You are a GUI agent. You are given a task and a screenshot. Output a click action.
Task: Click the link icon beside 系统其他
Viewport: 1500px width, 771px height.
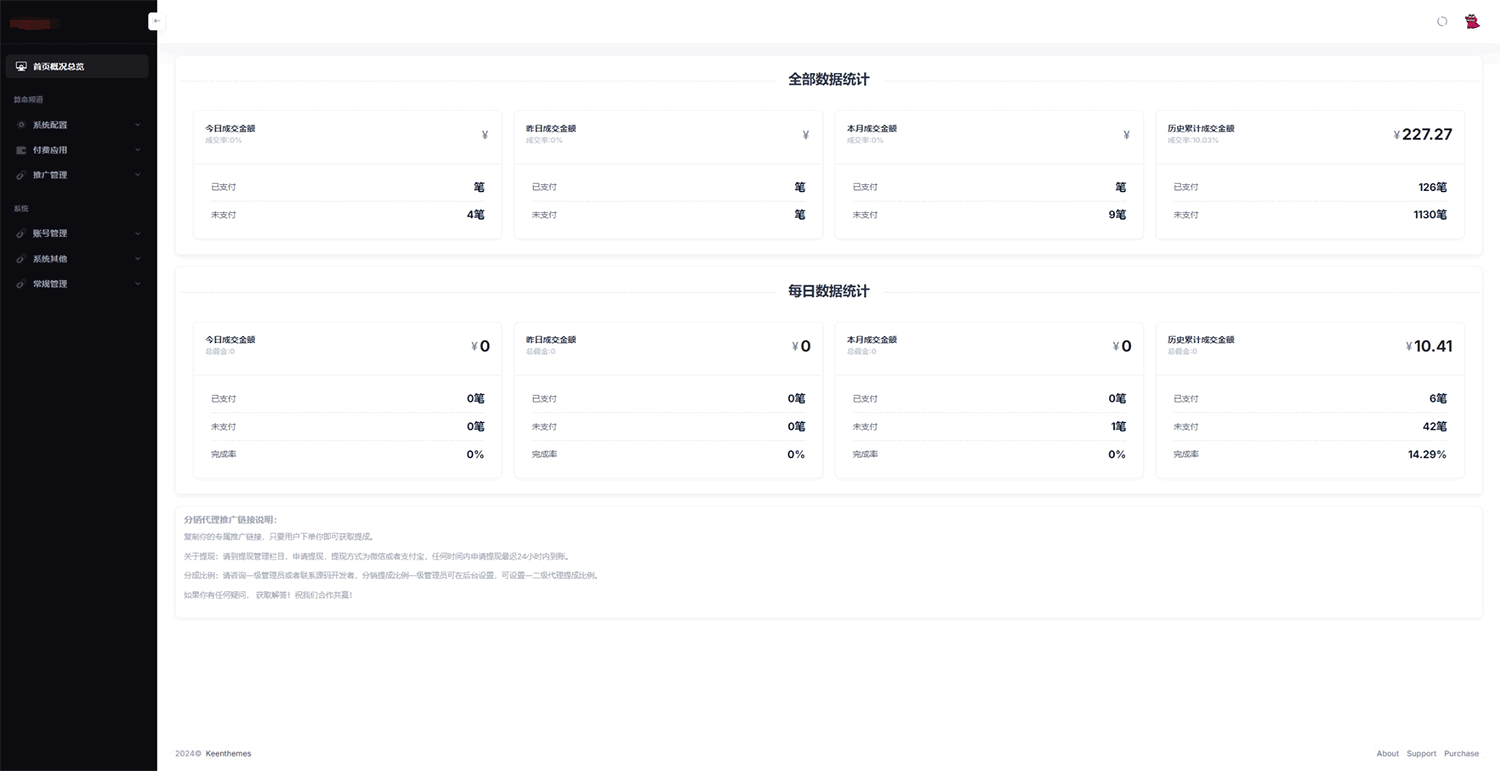pos(21,259)
